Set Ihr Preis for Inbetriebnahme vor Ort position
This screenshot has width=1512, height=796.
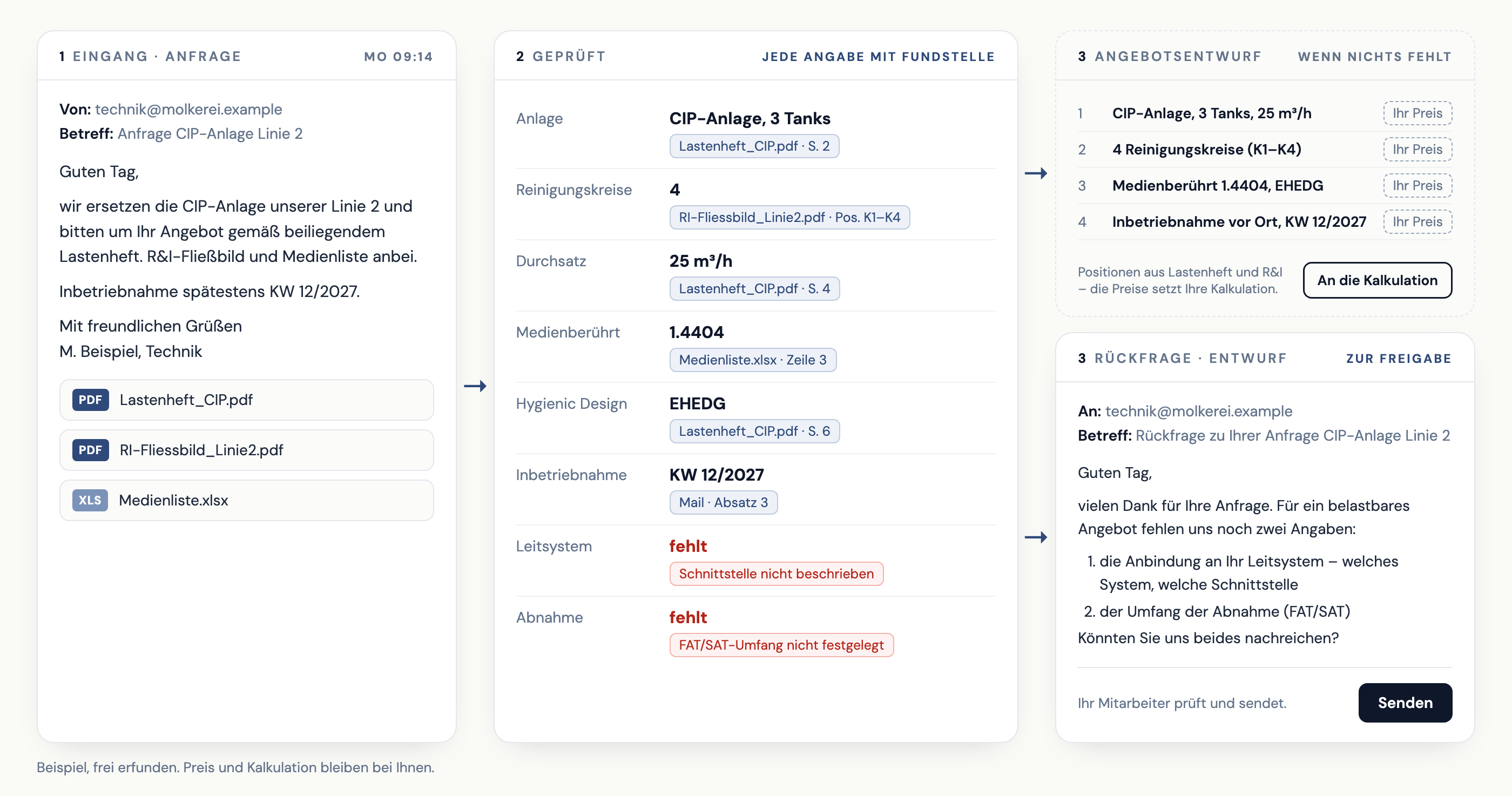[x=1417, y=222]
